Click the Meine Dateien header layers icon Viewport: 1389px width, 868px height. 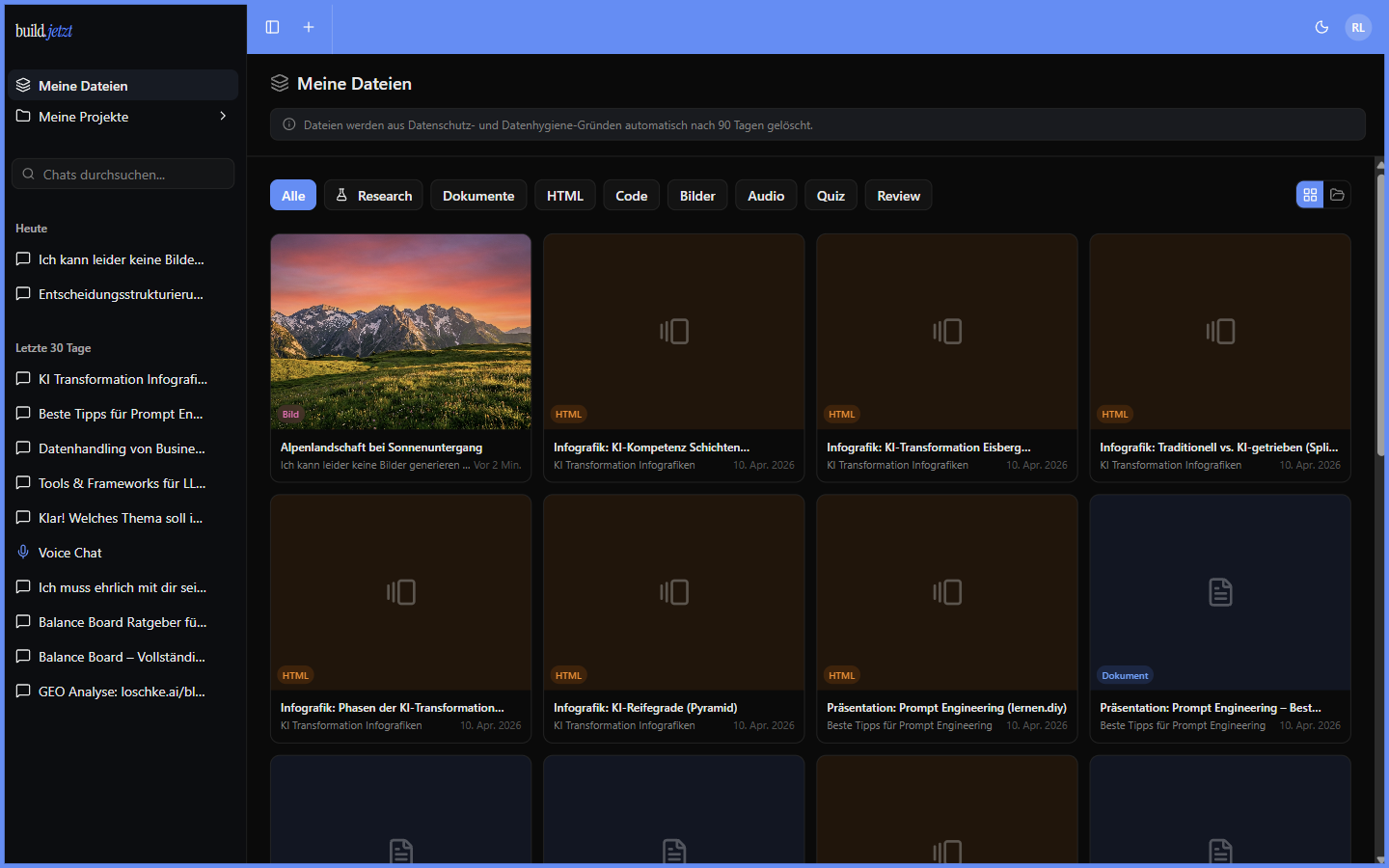click(x=280, y=83)
